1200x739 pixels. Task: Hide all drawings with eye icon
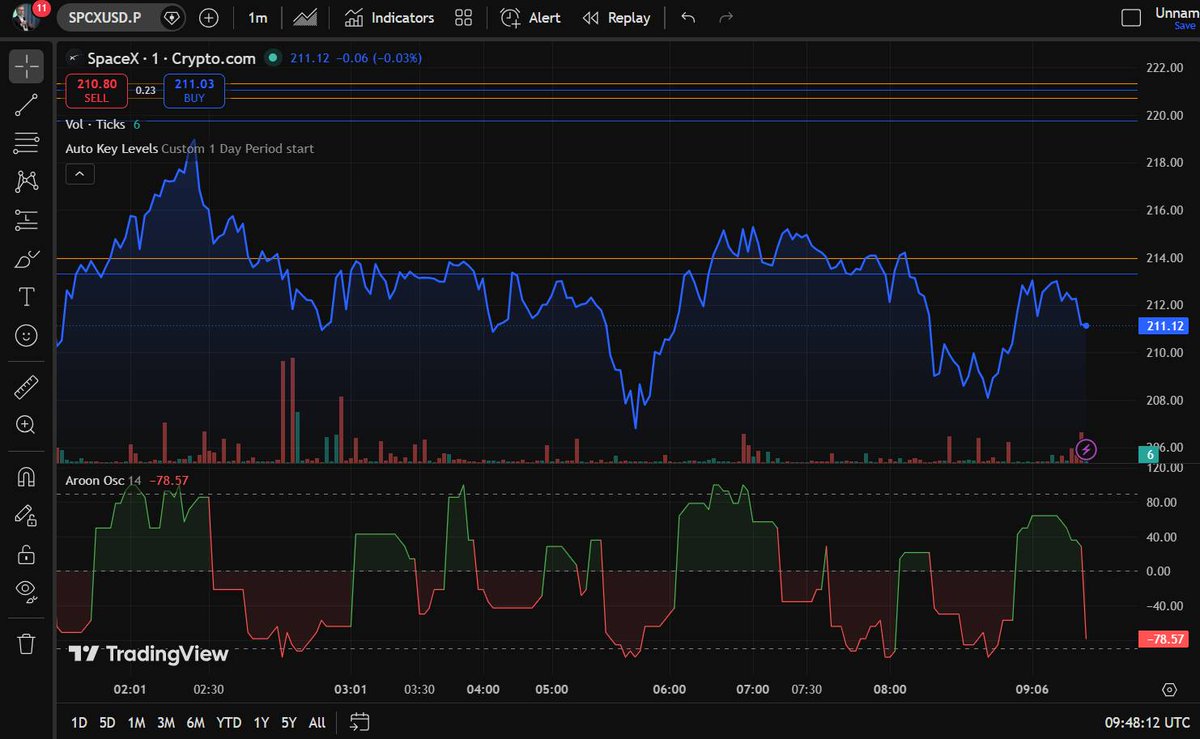tap(26, 592)
